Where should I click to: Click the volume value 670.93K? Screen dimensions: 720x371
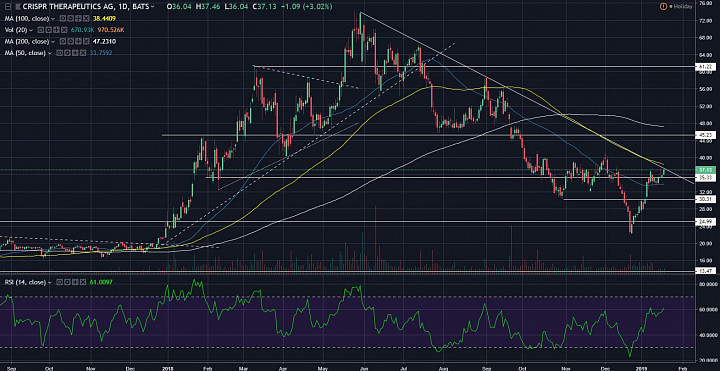click(82, 30)
